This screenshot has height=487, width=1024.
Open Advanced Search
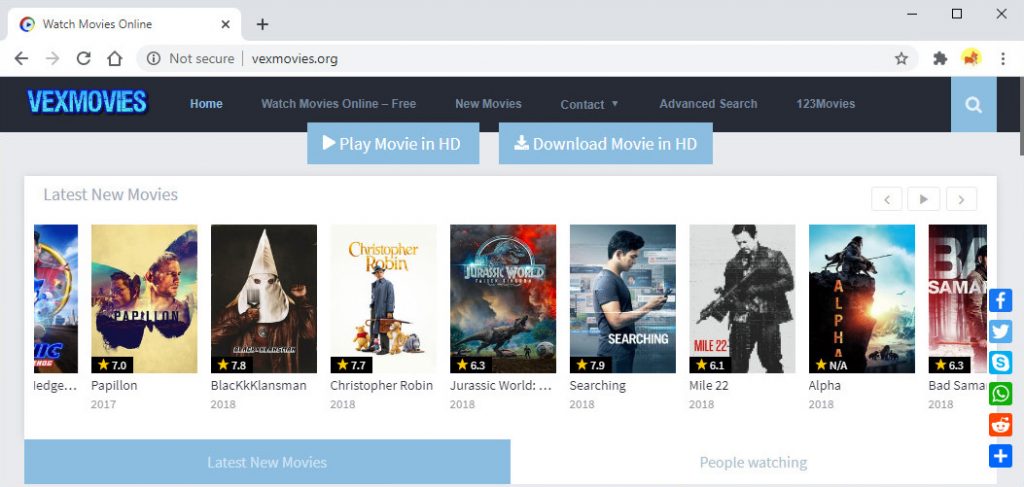pos(708,104)
